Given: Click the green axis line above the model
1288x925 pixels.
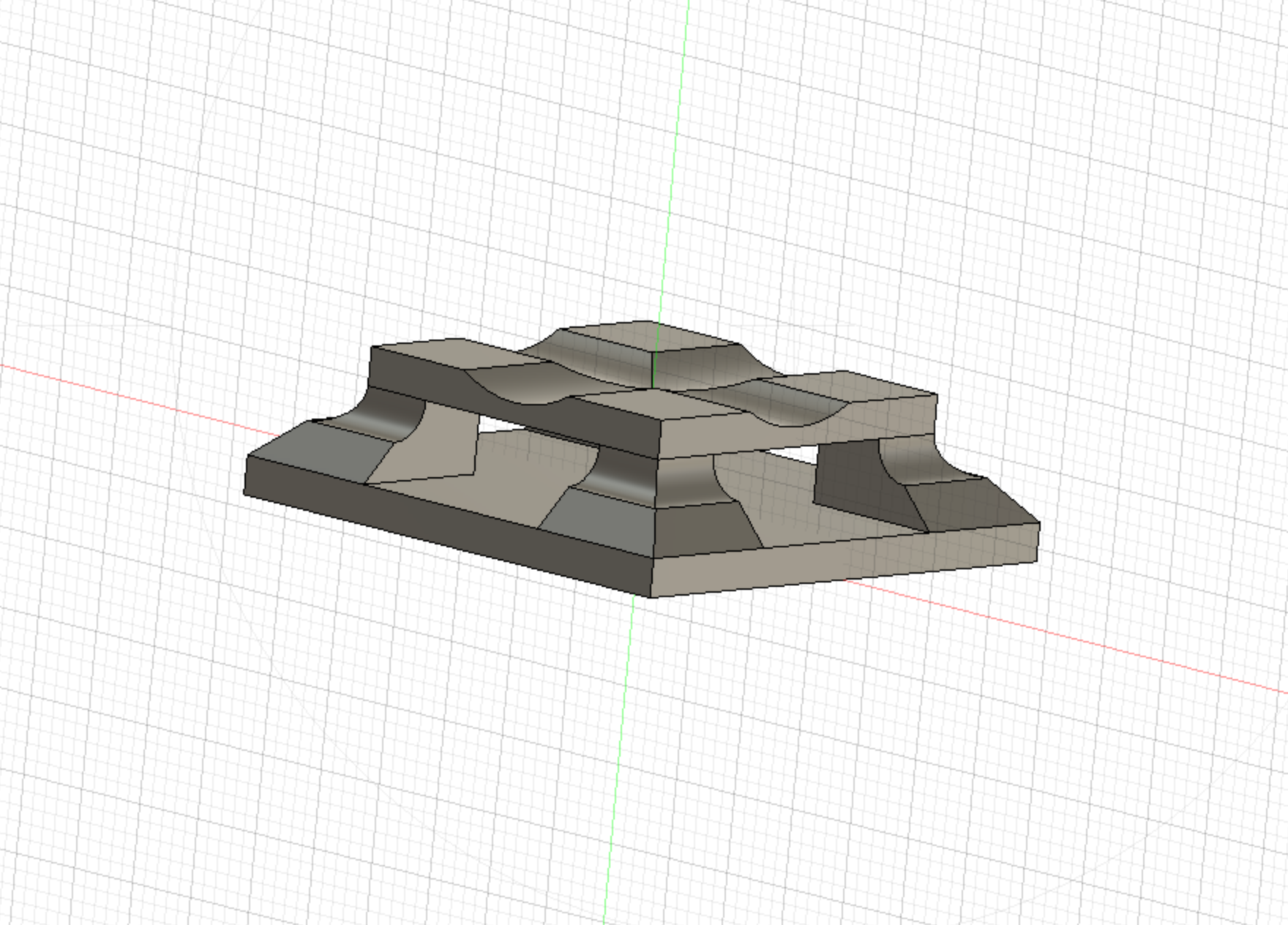Looking at the screenshot, I should point(677,146).
